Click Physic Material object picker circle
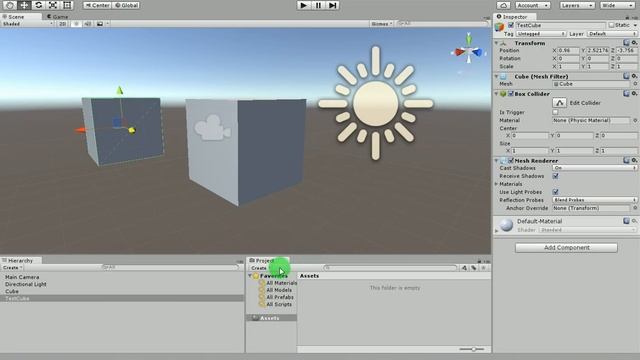Screen dimensions: 640x360 (x=635, y=120)
